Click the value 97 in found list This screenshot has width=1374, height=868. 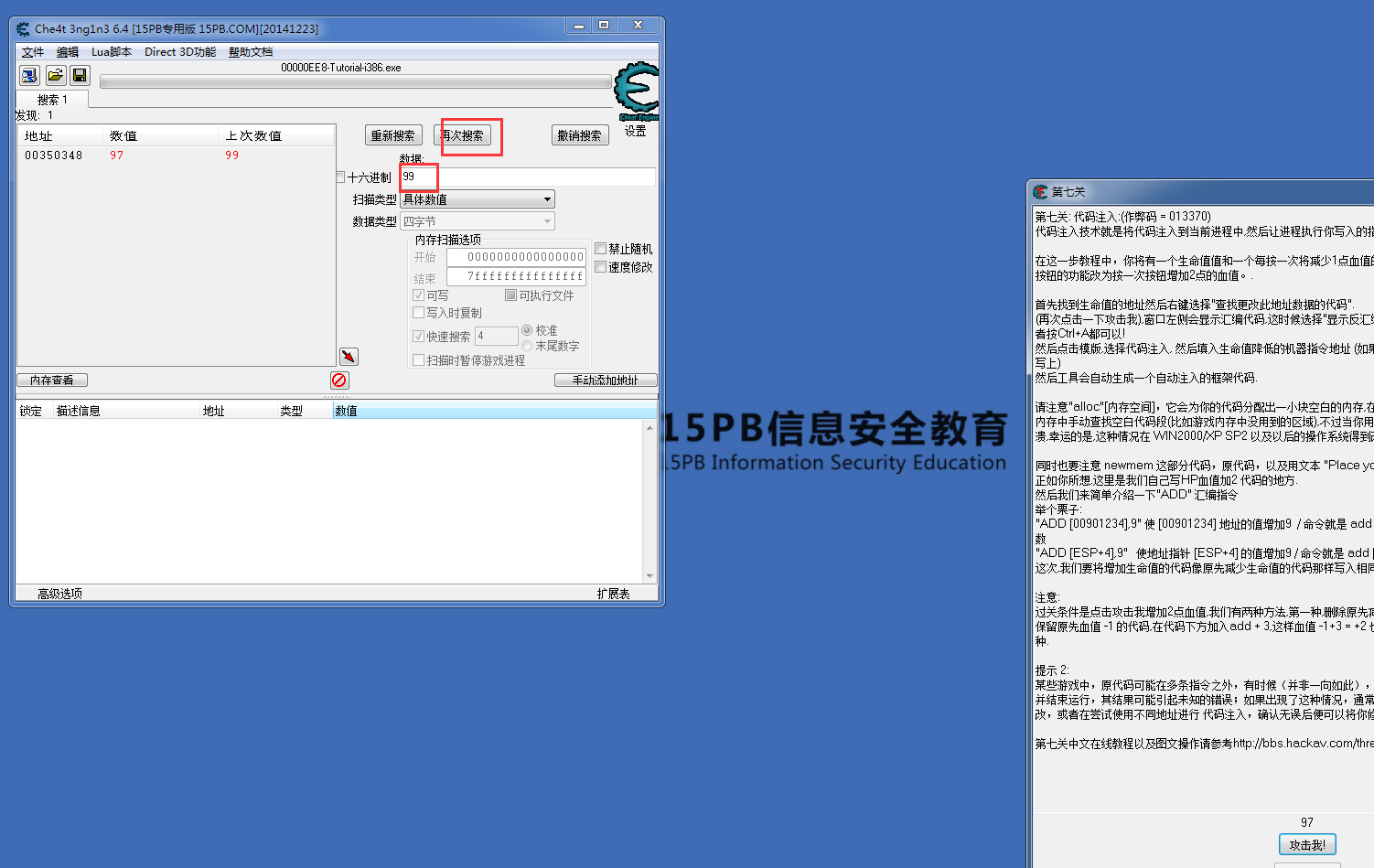coord(116,155)
